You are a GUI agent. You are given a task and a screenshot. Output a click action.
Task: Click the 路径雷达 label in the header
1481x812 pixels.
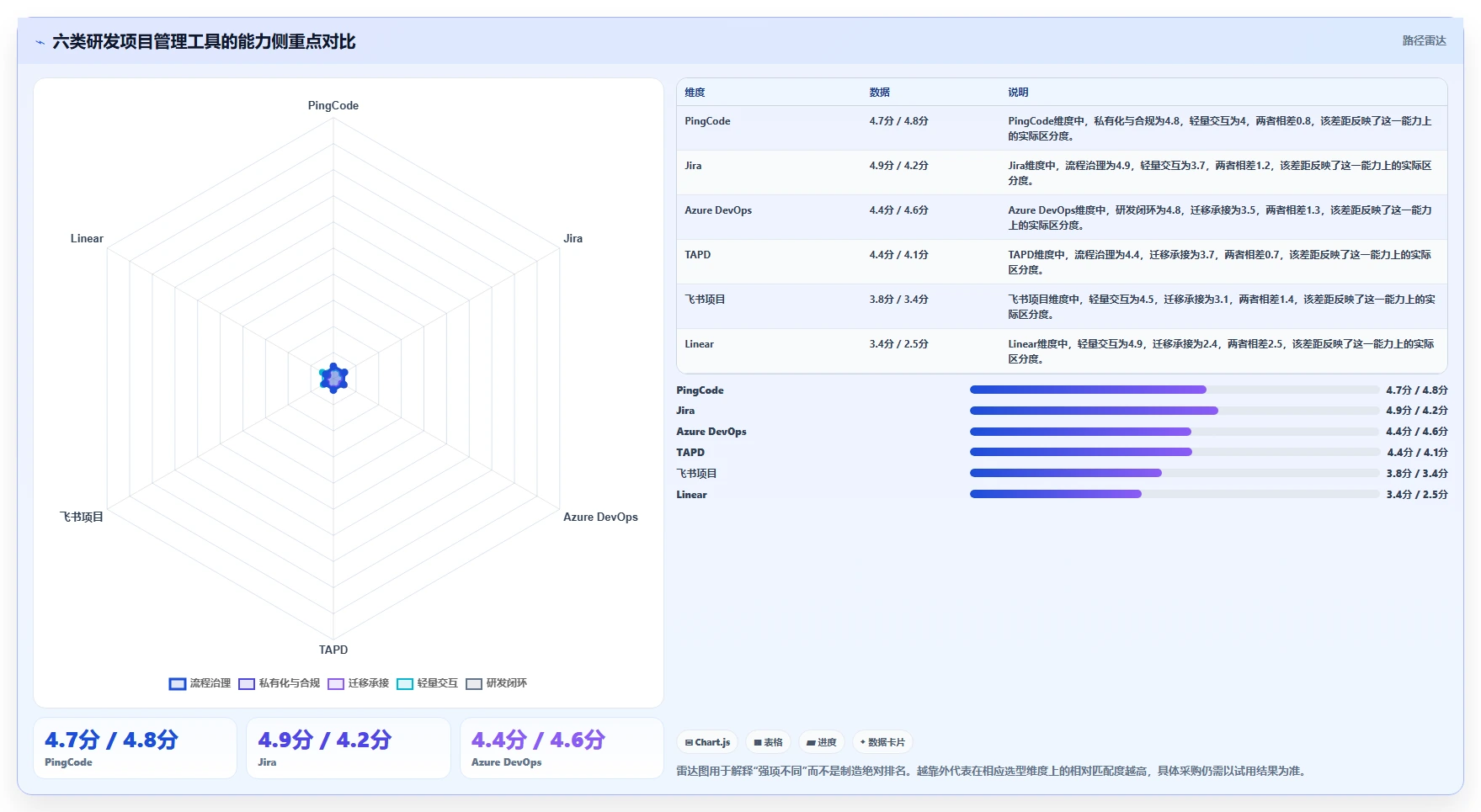coord(1424,40)
